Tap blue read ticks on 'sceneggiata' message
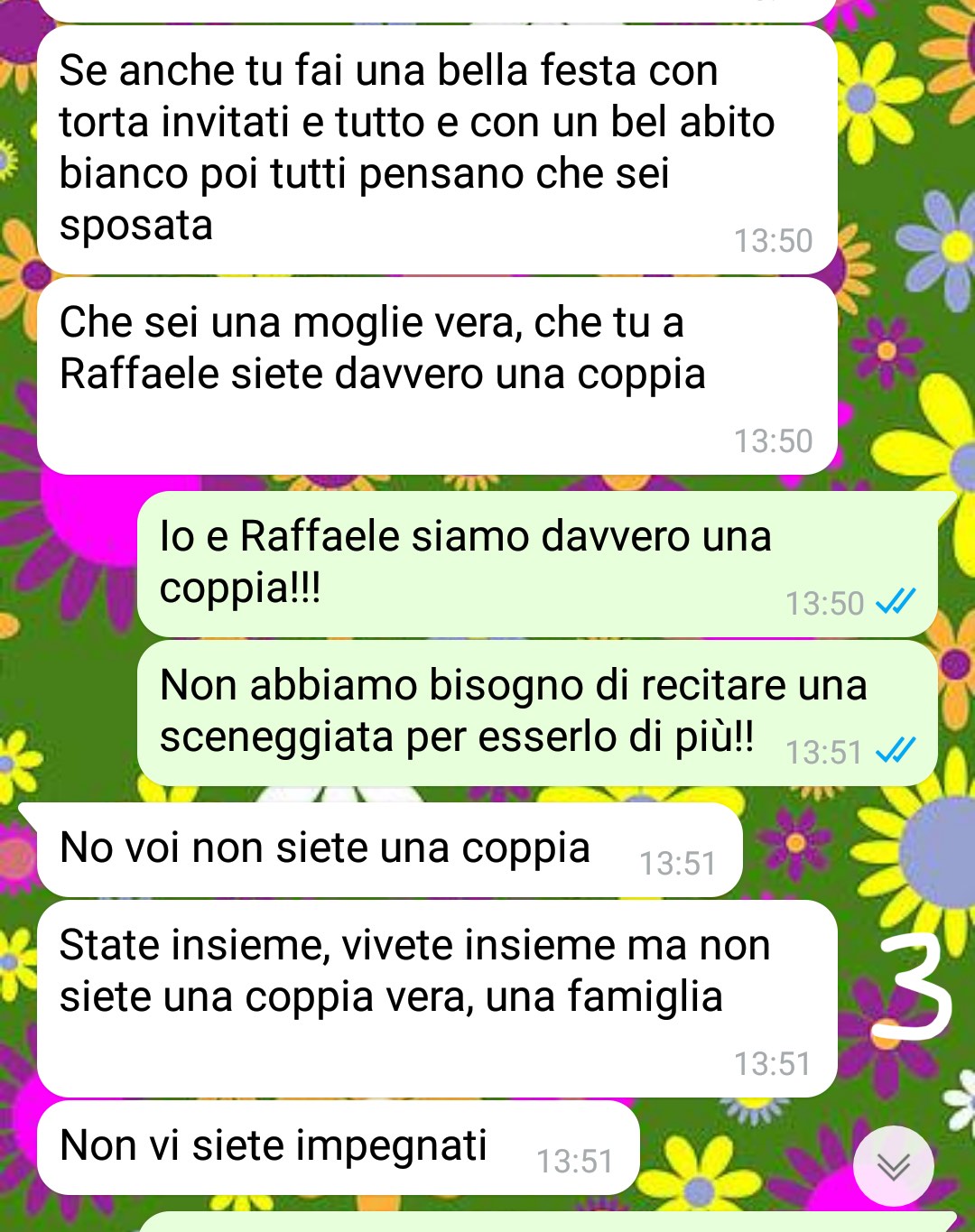This screenshot has width=975, height=1232. [x=896, y=750]
